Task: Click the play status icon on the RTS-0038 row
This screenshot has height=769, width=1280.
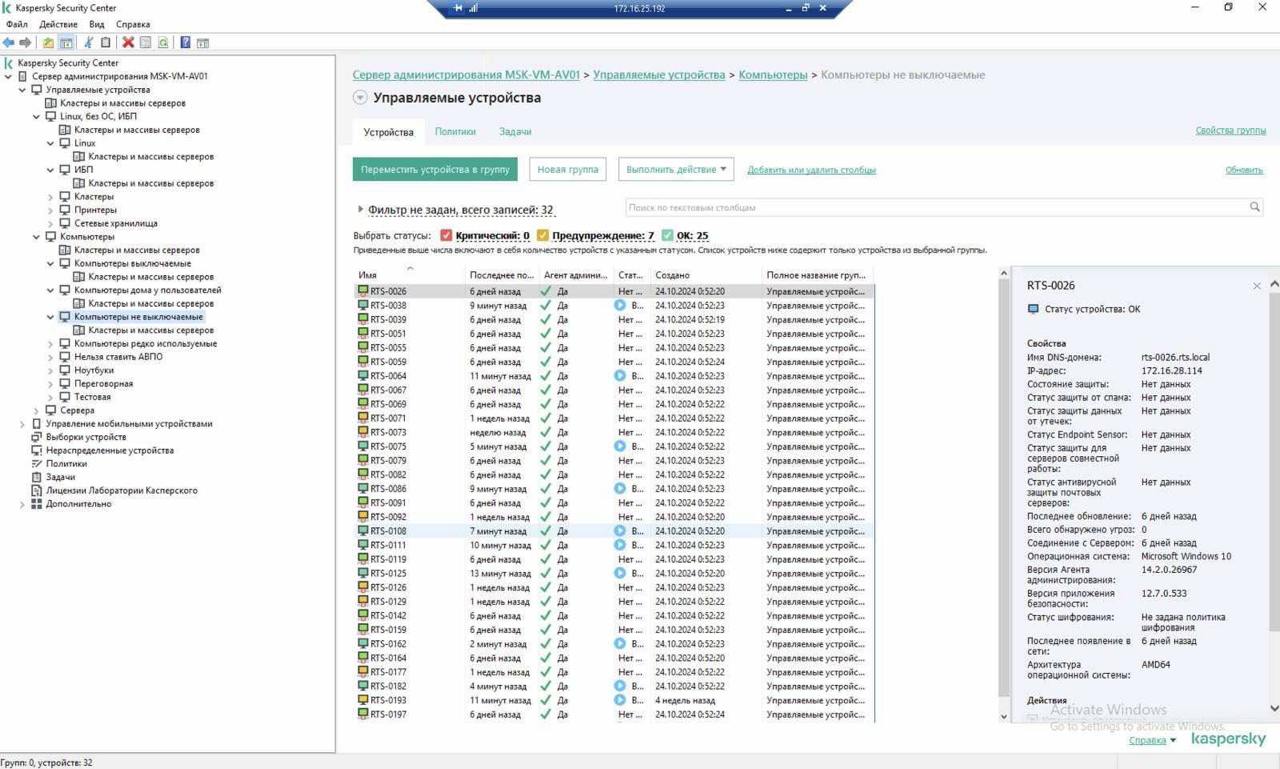Action: click(620, 305)
